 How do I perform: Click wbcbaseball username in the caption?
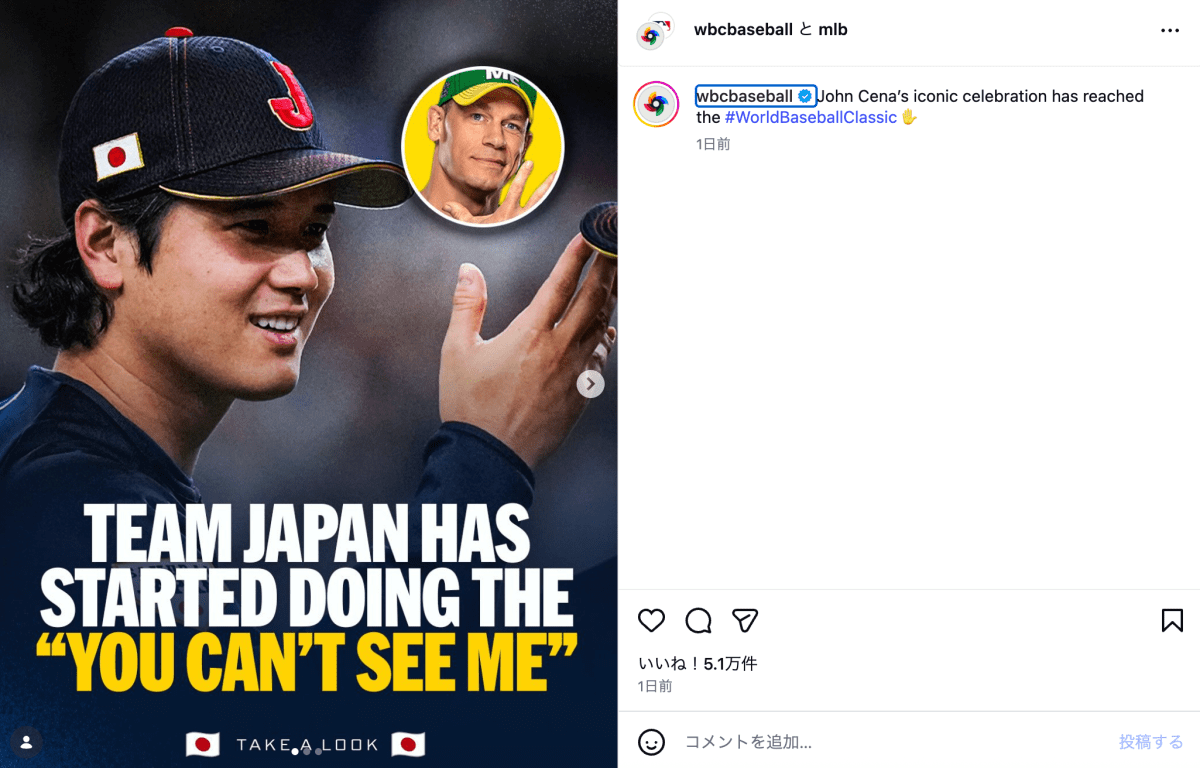point(745,97)
